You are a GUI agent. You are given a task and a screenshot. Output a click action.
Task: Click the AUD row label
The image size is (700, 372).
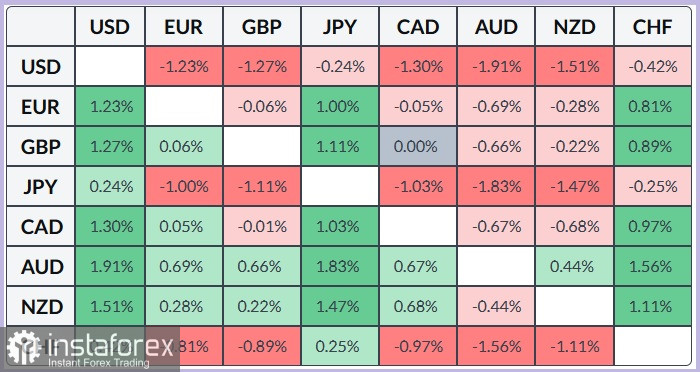click(x=41, y=267)
